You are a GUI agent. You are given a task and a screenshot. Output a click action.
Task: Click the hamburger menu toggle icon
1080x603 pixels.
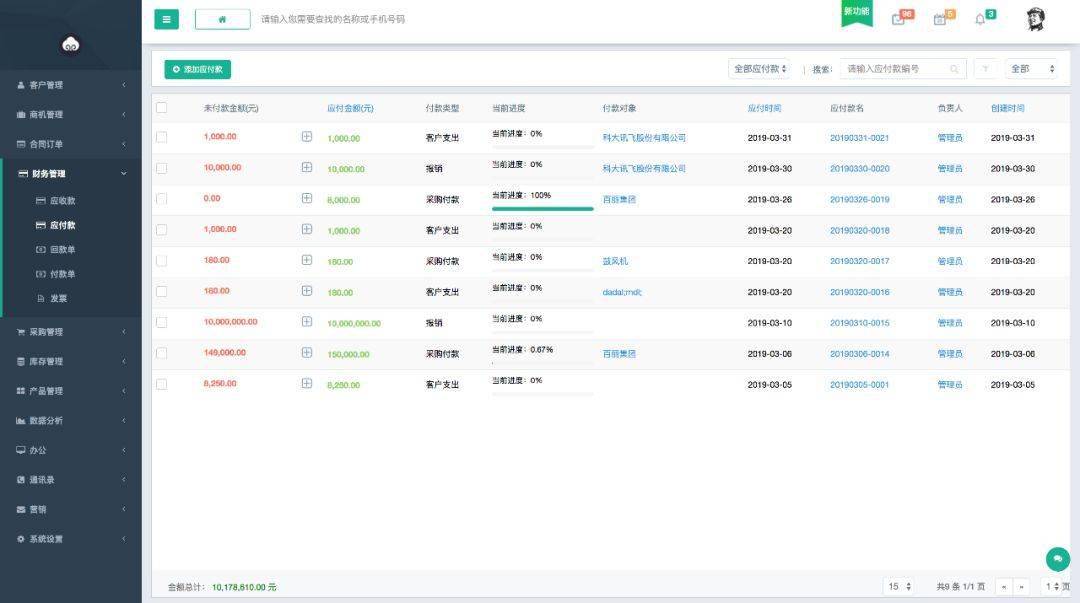point(166,19)
